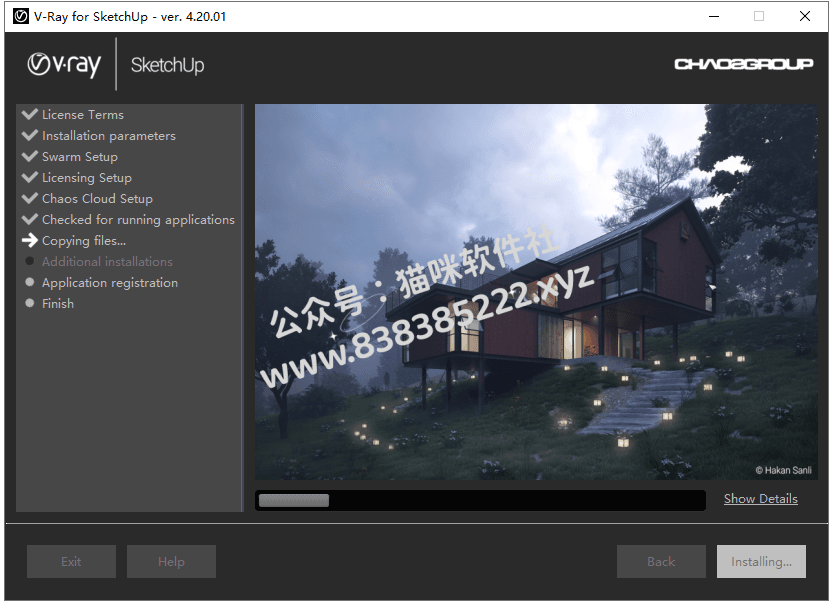
Task: Select the Swarm Setup step
Action: pyautogui.click(x=80, y=157)
